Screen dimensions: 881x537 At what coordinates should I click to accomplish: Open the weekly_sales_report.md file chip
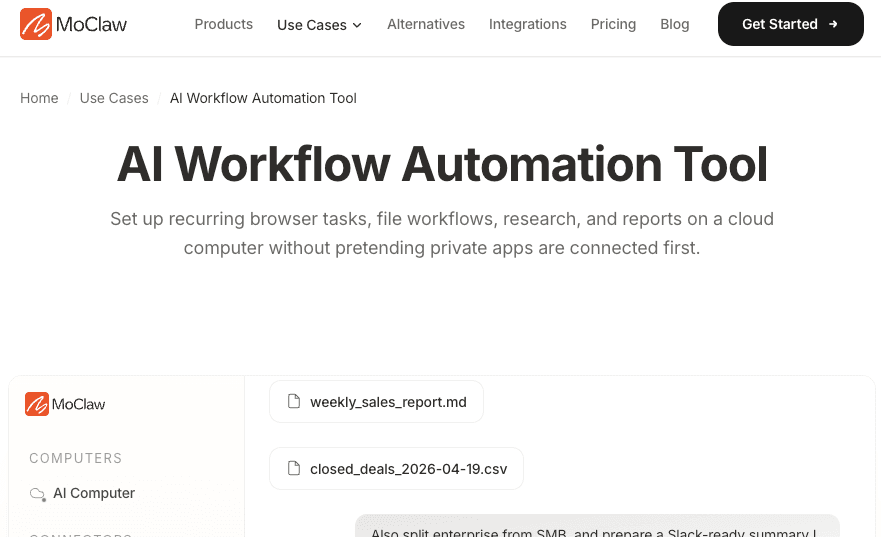click(x=376, y=402)
